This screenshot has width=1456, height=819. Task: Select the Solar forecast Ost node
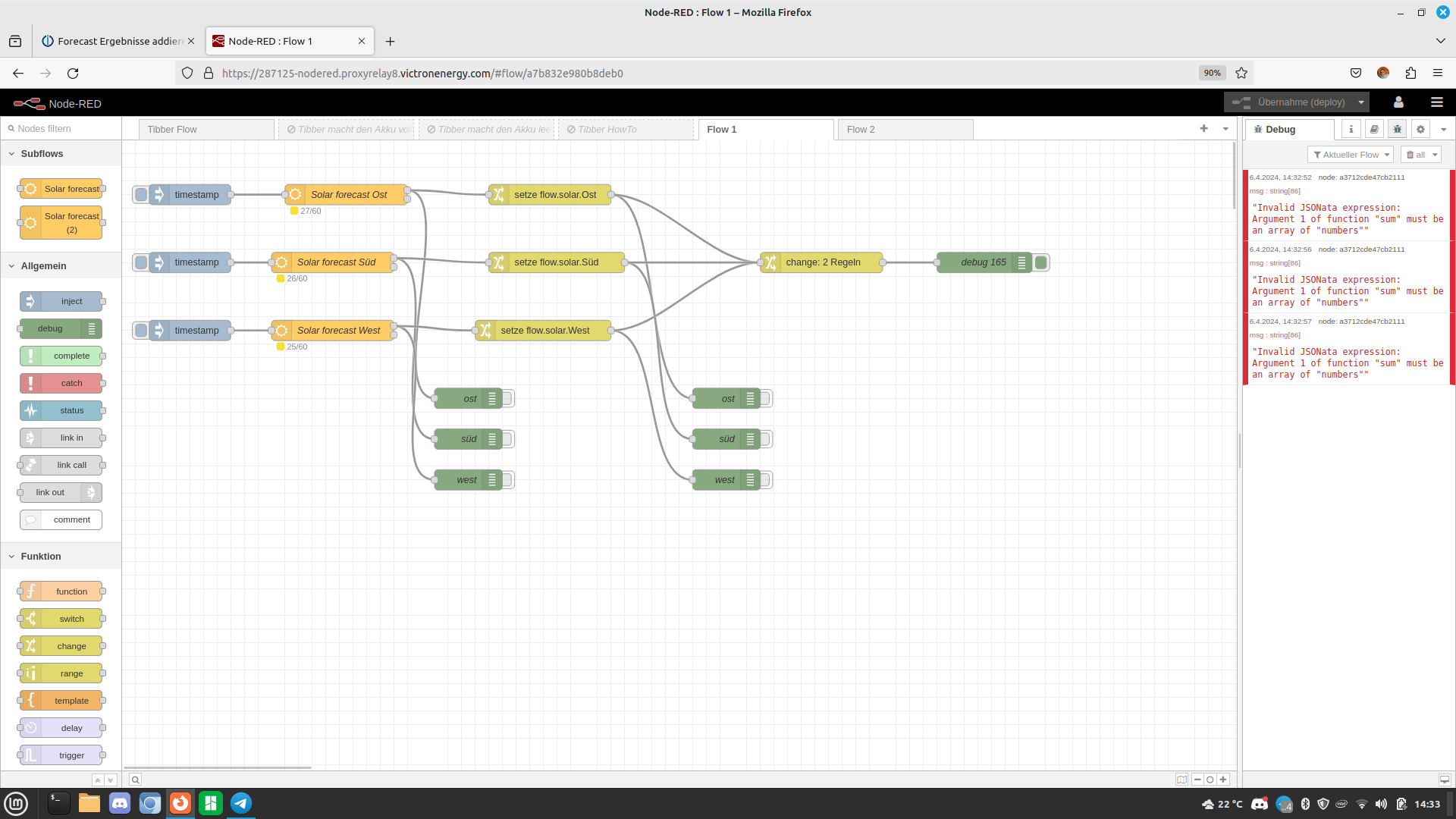click(346, 194)
